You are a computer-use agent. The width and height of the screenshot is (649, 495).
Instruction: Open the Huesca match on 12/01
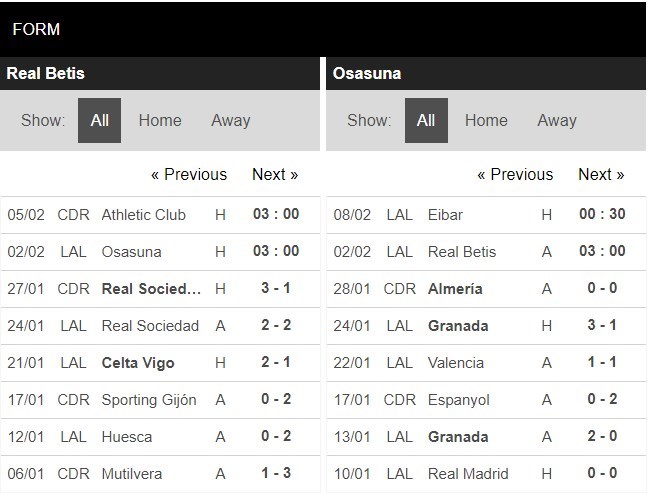pos(160,437)
